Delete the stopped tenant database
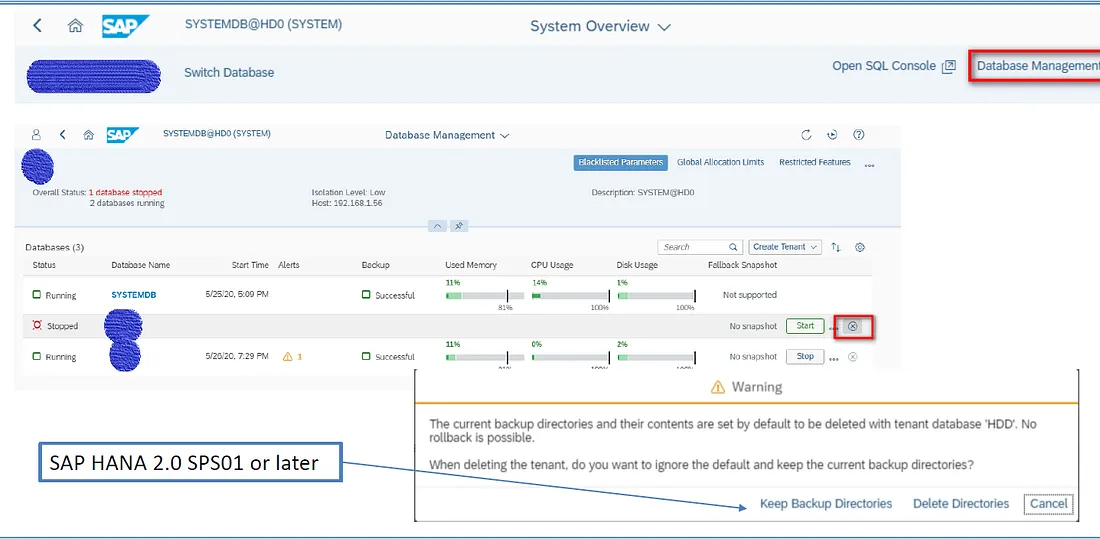Screen dimensions: 1100x539 click(x=852, y=326)
